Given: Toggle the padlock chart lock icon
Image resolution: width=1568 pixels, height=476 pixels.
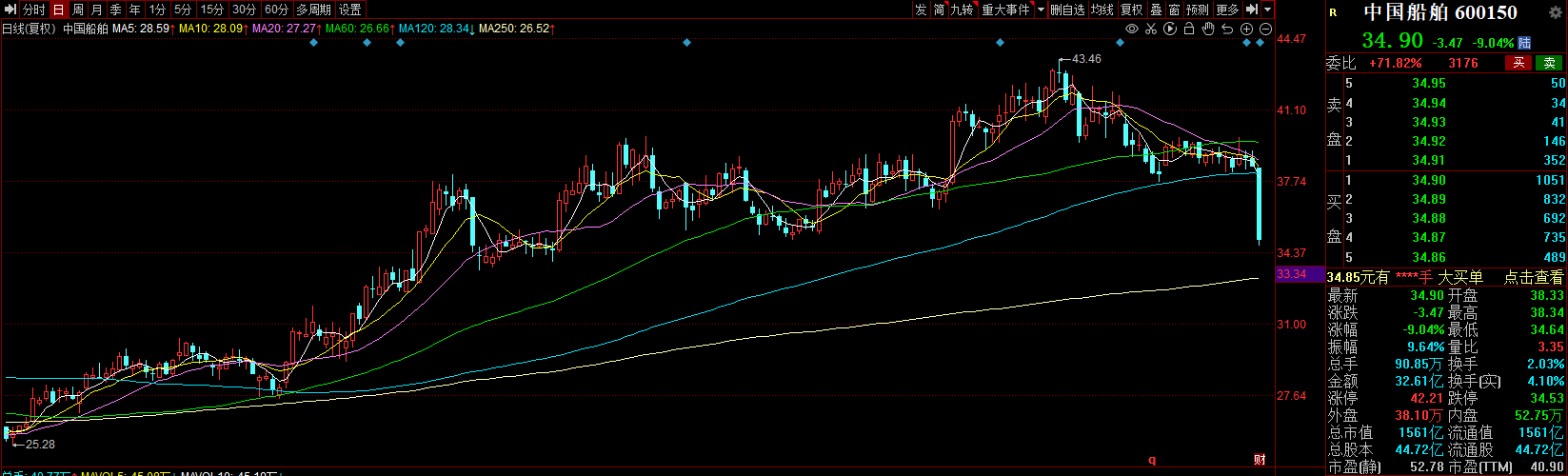Looking at the screenshot, I should click(x=1189, y=29).
